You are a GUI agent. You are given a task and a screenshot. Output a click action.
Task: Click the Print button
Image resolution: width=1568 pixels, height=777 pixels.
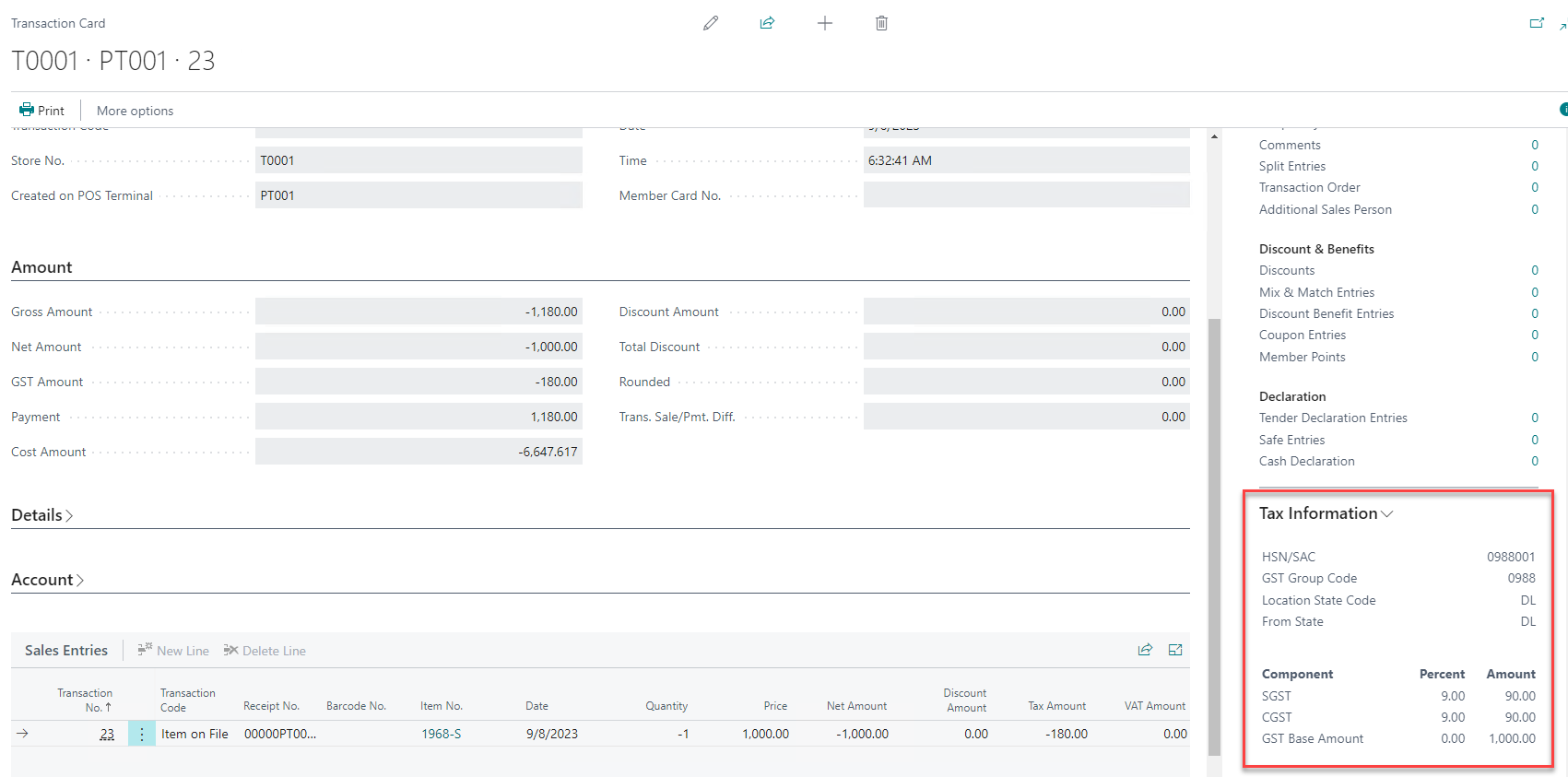click(x=42, y=111)
